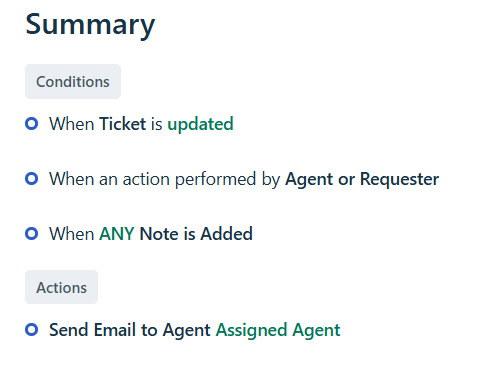Click the bold 'Agent or Requester' text
Image resolution: width=502 pixels, height=387 pixels.
[362, 179]
